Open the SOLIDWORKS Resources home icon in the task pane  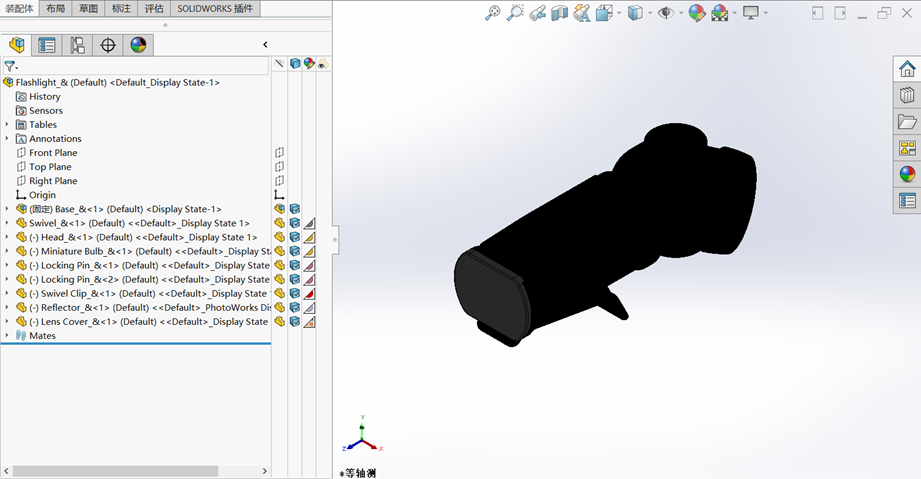[x=907, y=69]
